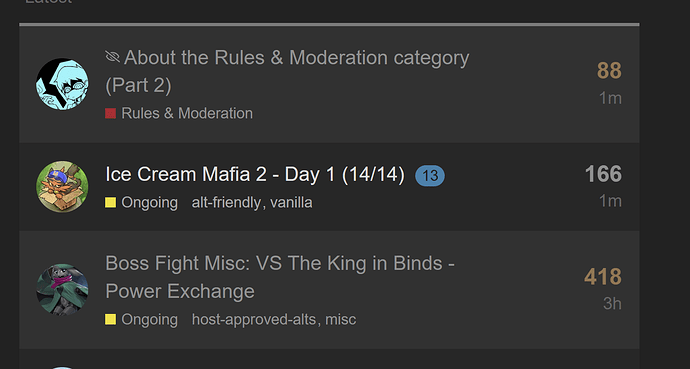Image resolution: width=690 pixels, height=369 pixels.
Task: Click the blue 13 unread posts badge
Action: click(430, 176)
